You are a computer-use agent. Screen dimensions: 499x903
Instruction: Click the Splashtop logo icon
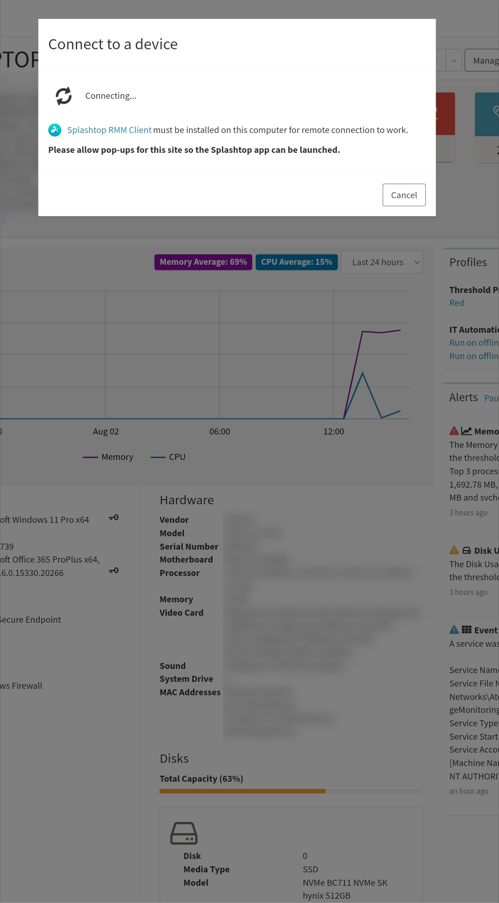(55, 130)
